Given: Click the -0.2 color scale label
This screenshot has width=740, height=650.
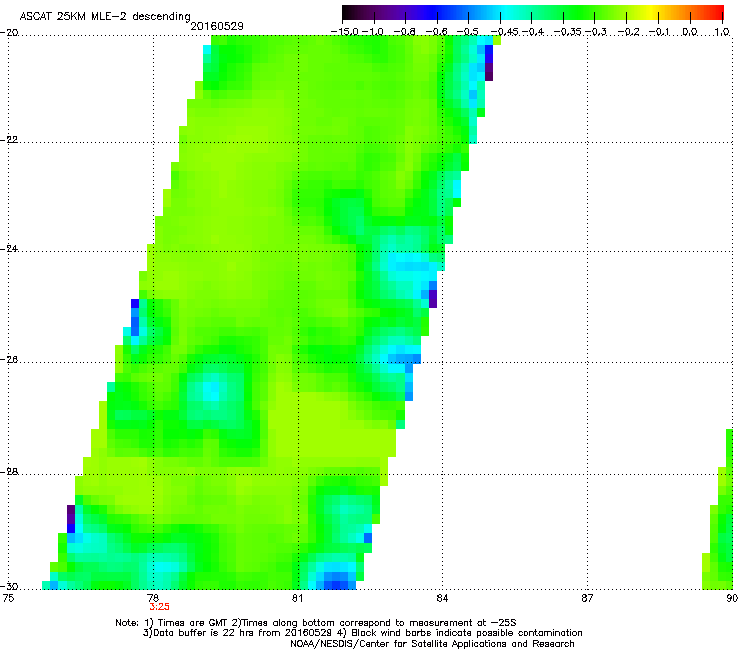Looking at the screenshot, I should pos(628,32).
